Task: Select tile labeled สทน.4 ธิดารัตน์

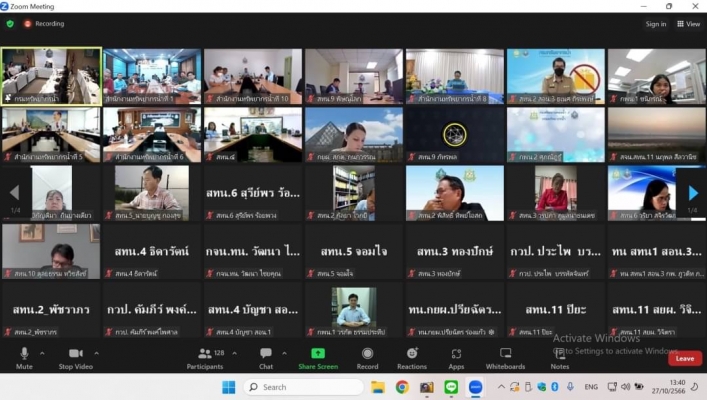Action: pyautogui.click(x=152, y=251)
